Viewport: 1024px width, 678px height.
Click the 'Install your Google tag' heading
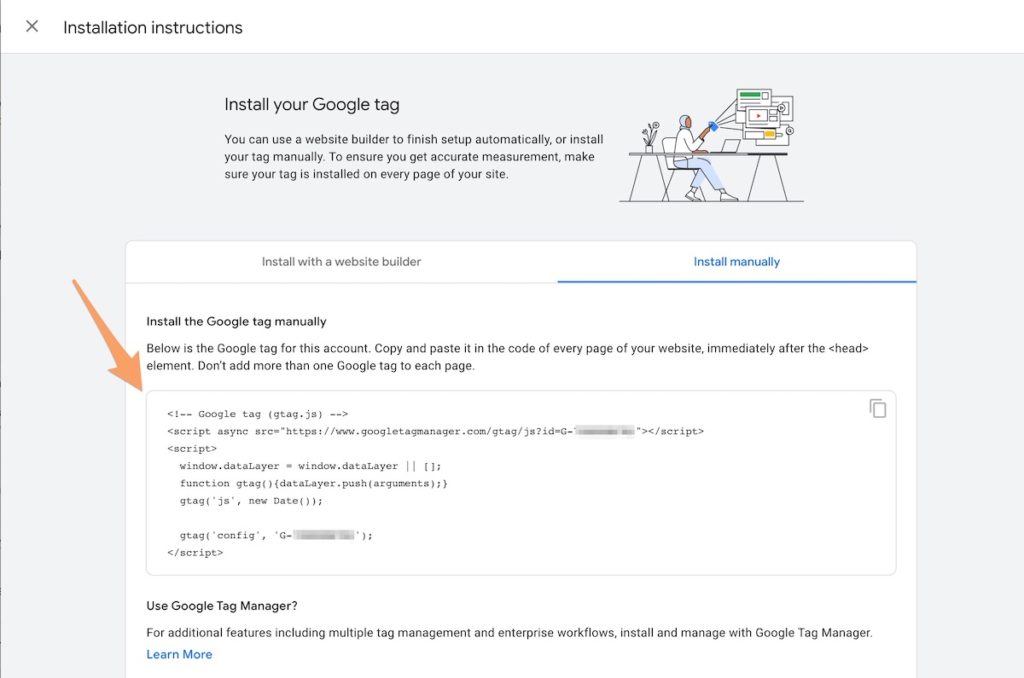312,105
